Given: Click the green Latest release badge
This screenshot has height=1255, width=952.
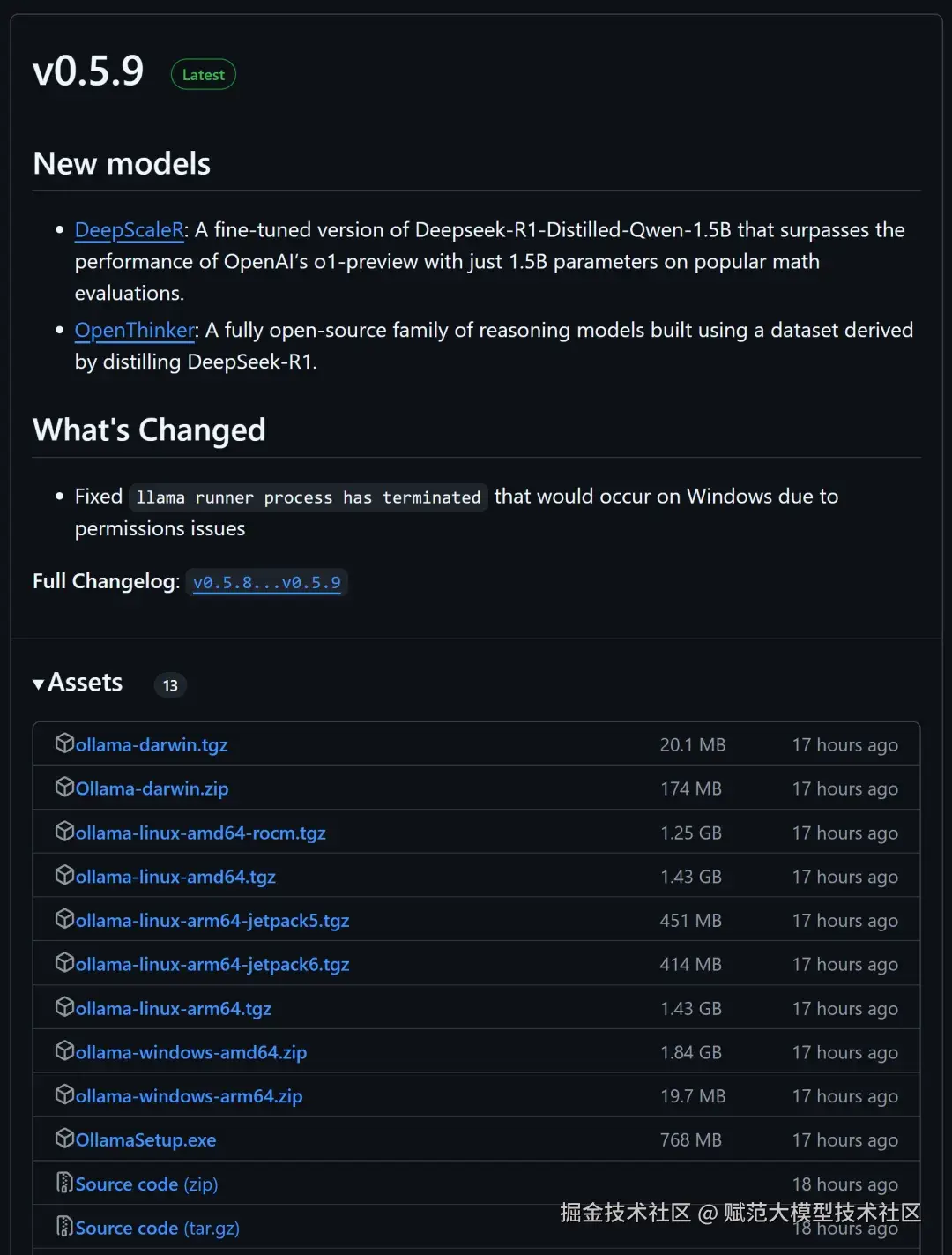Looking at the screenshot, I should 203,75.
